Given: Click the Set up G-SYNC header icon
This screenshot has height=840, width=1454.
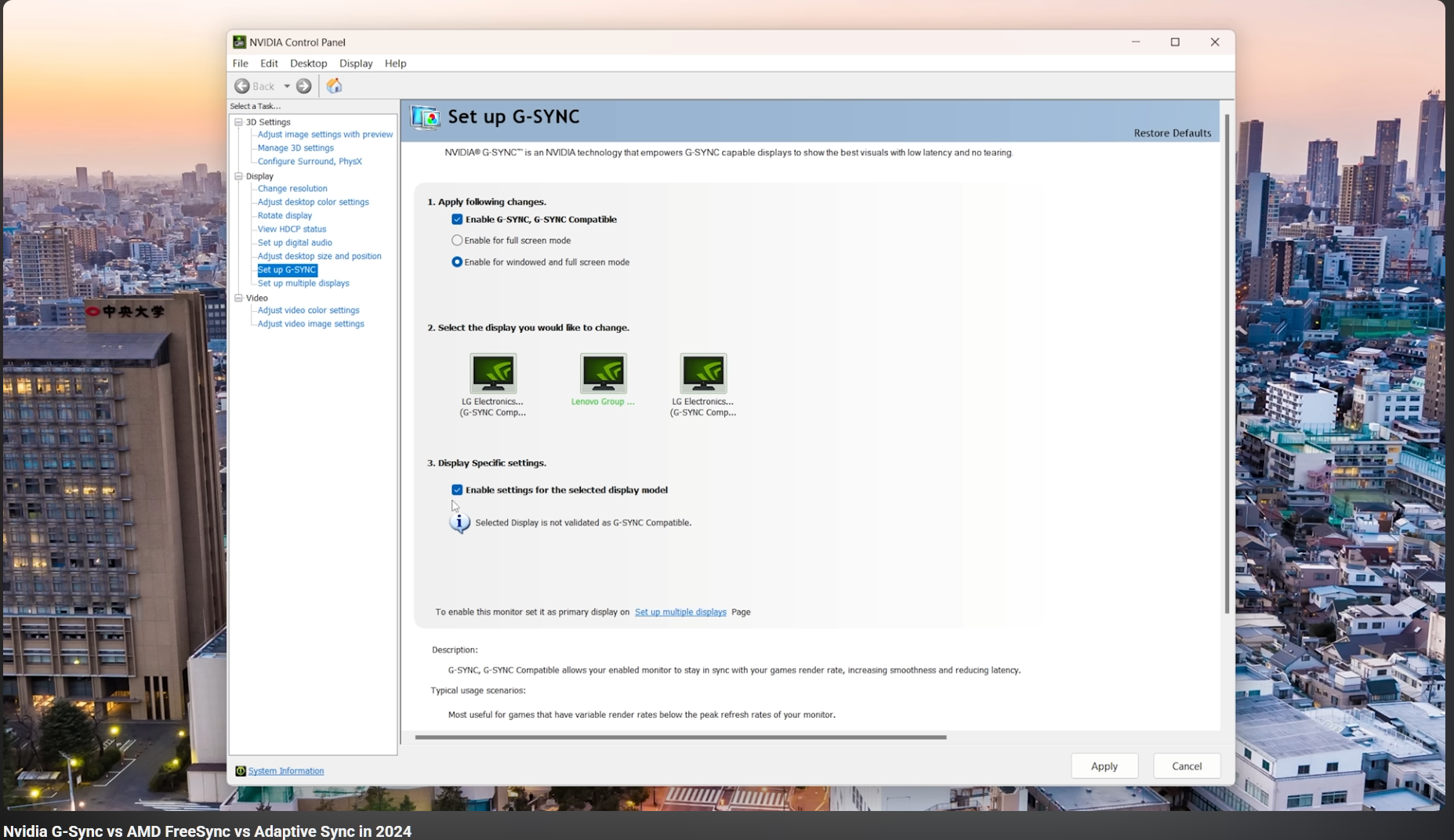Looking at the screenshot, I should [x=426, y=118].
